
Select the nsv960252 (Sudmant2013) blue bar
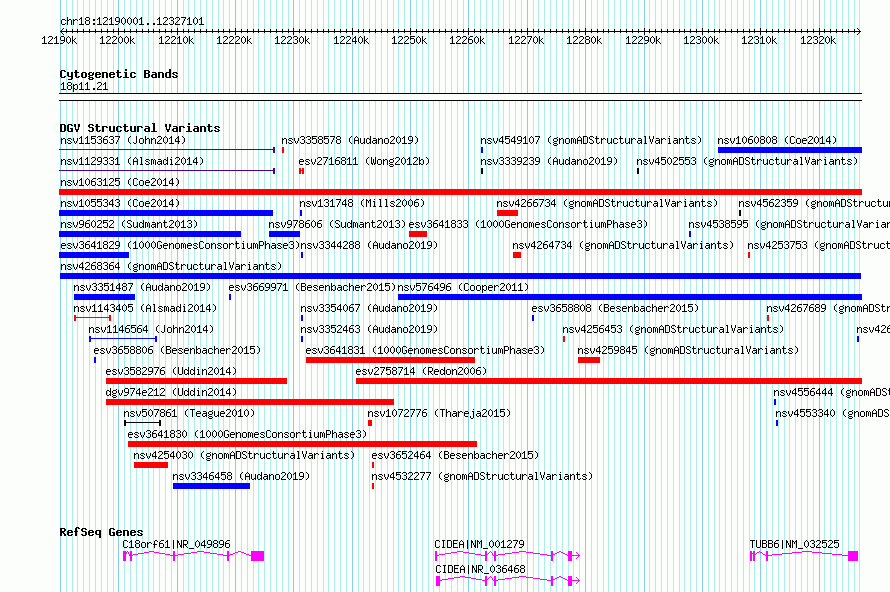(x=150, y=234)
